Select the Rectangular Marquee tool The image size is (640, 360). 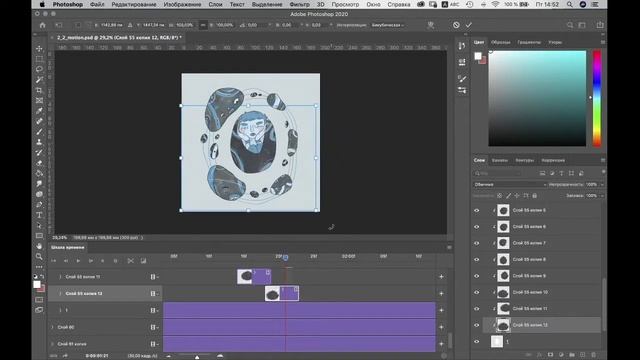(39, 59)
